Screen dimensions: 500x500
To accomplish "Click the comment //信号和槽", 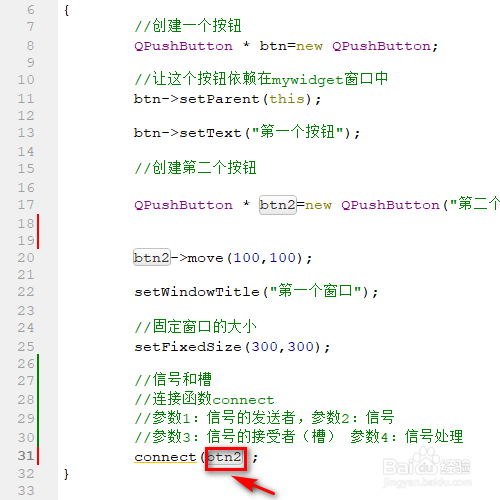I will point(173,379).
